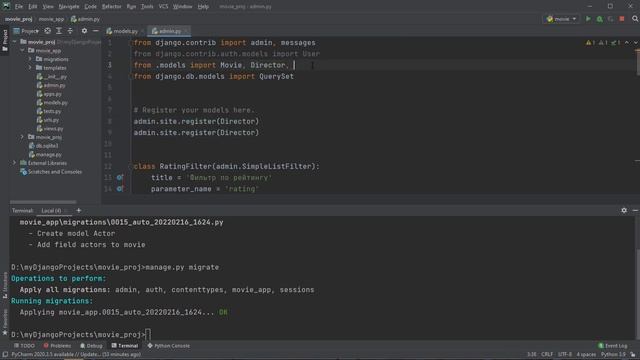Screen dimensions: 640x360
Task: Click the 4 spaces indent setting
Action: 586,354
